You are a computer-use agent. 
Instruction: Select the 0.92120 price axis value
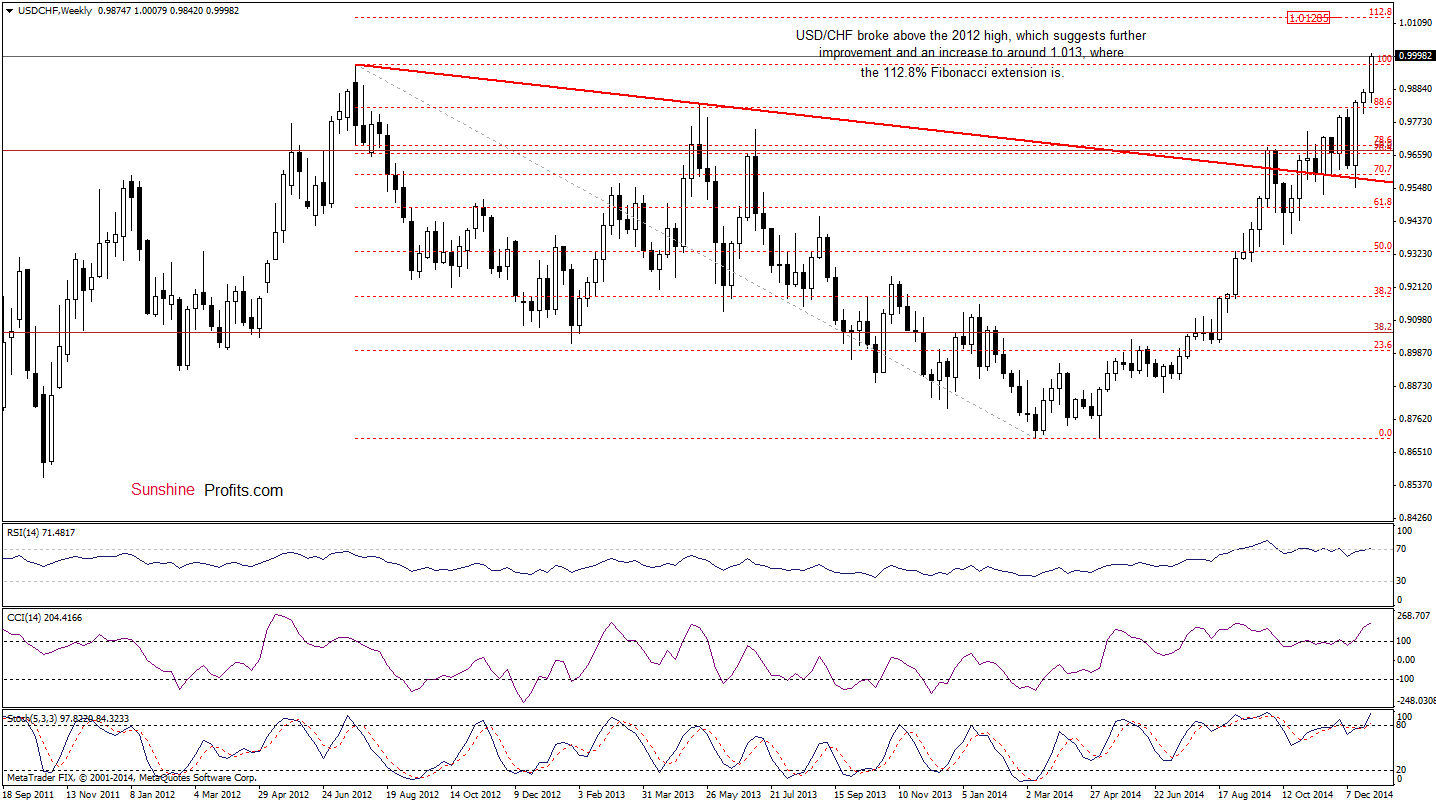1415,287
